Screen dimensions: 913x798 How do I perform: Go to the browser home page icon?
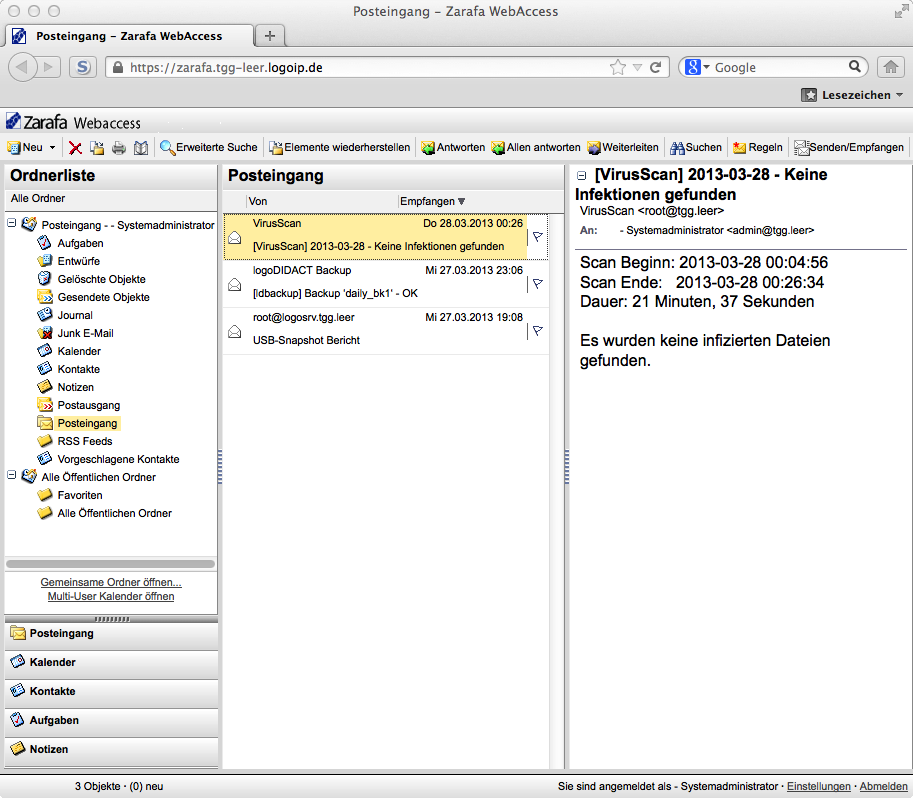890,67
